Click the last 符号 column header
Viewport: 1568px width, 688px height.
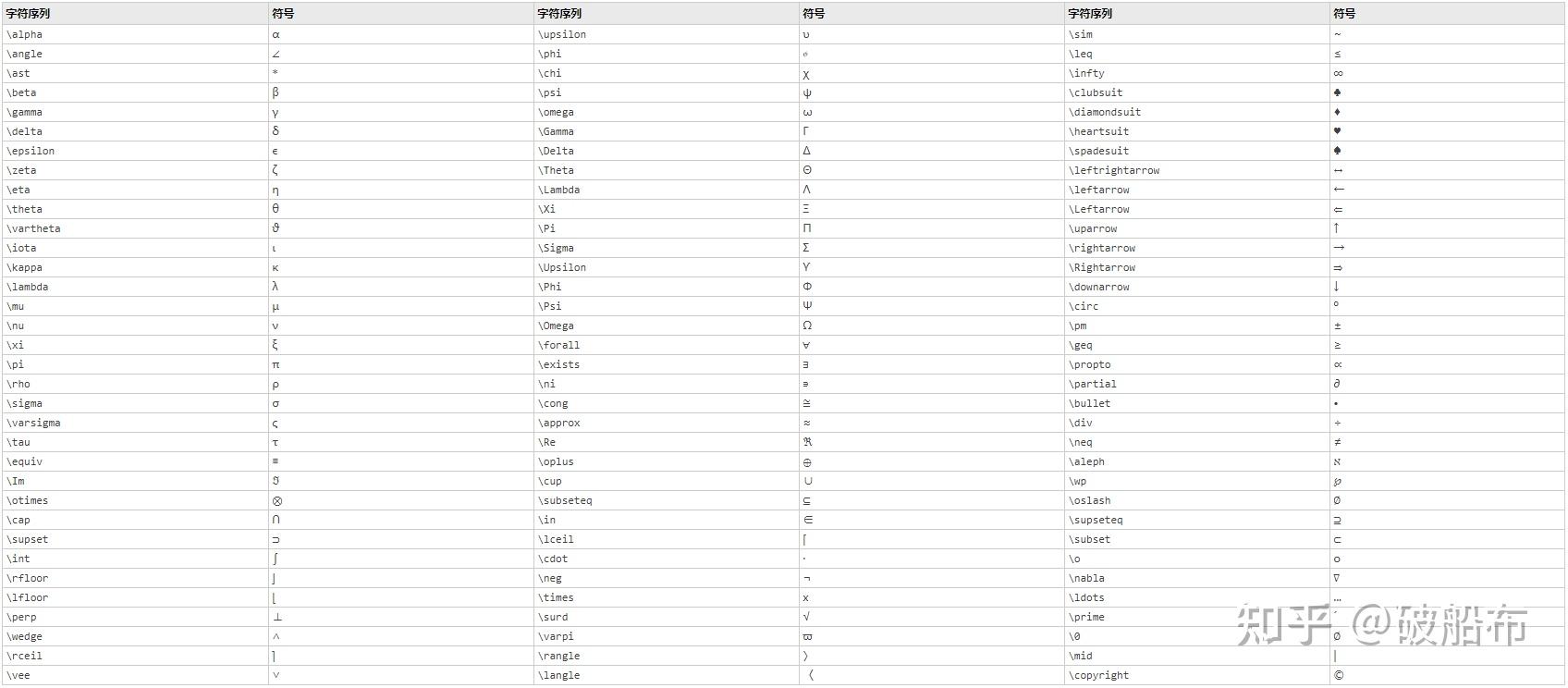(x=1344, y=14)
